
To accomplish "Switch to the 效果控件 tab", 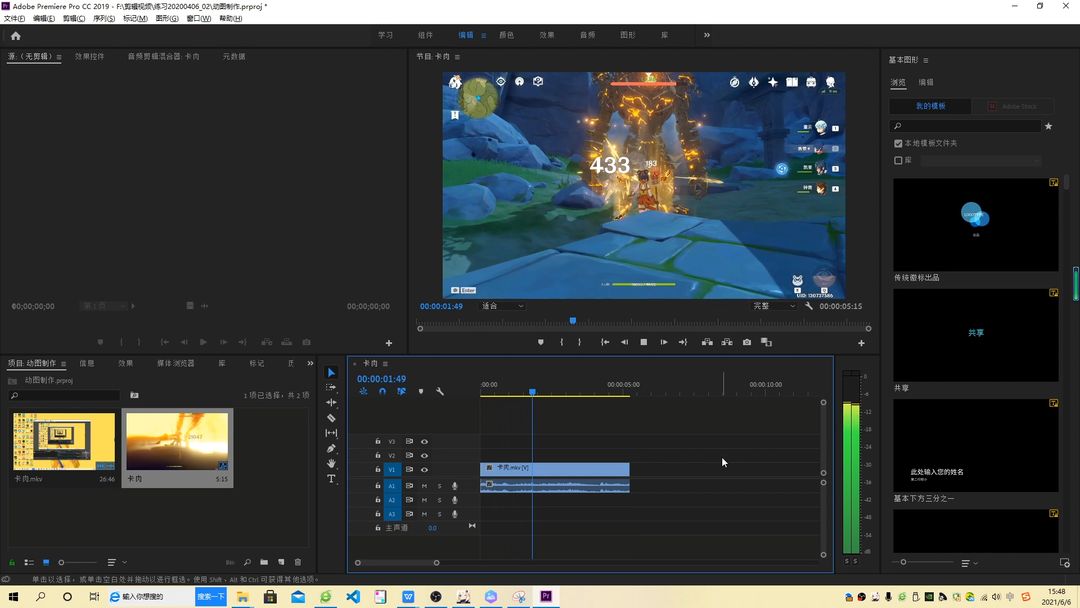I will pos(90,56).
